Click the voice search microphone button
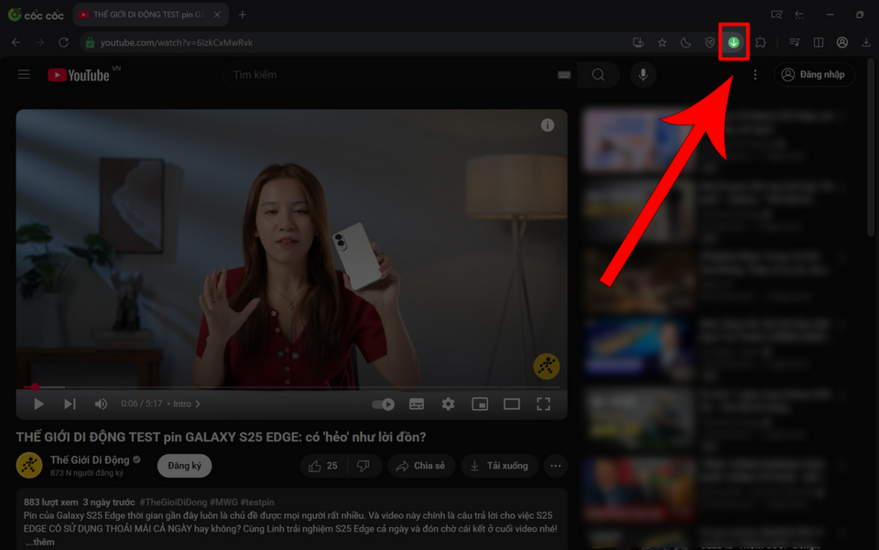This screenshot has height=550, width=879. tap(643, 75)
